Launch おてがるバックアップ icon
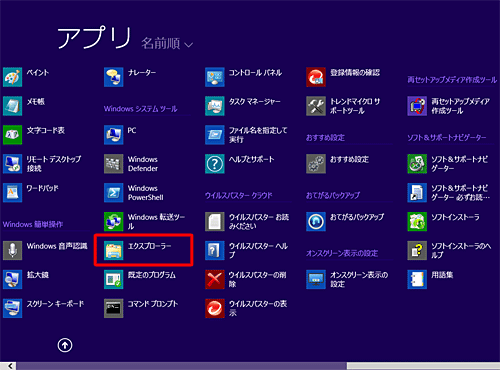The width and height of the screenshot is (500, 370). tap(316, 222)
